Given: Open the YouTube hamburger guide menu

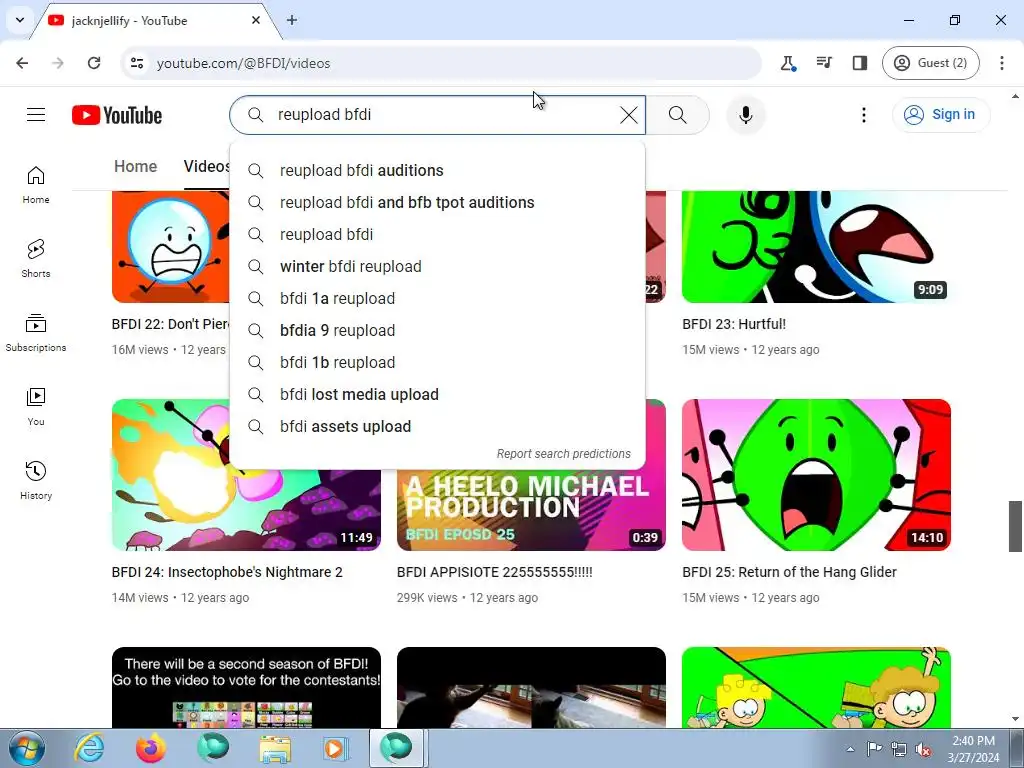Looking at the screenshot, I should [36, 115].
